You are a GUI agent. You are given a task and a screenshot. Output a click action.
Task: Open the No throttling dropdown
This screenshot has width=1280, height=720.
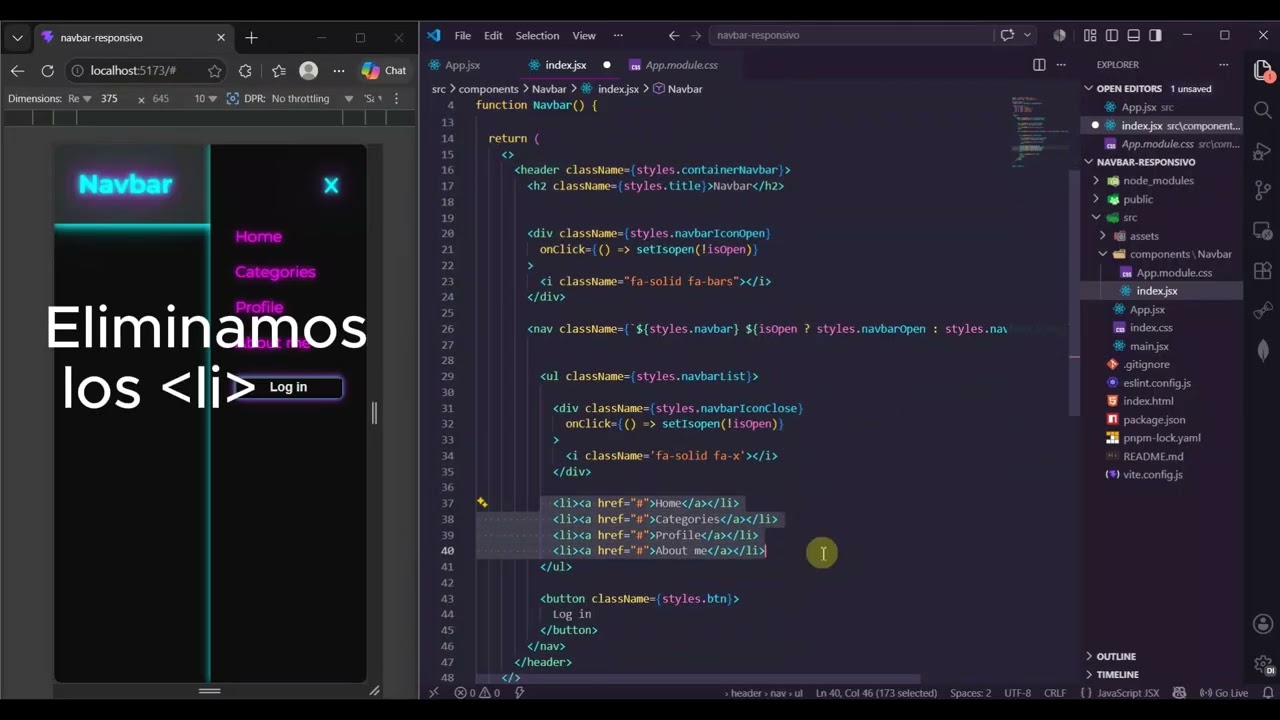[x=313, y=99]
